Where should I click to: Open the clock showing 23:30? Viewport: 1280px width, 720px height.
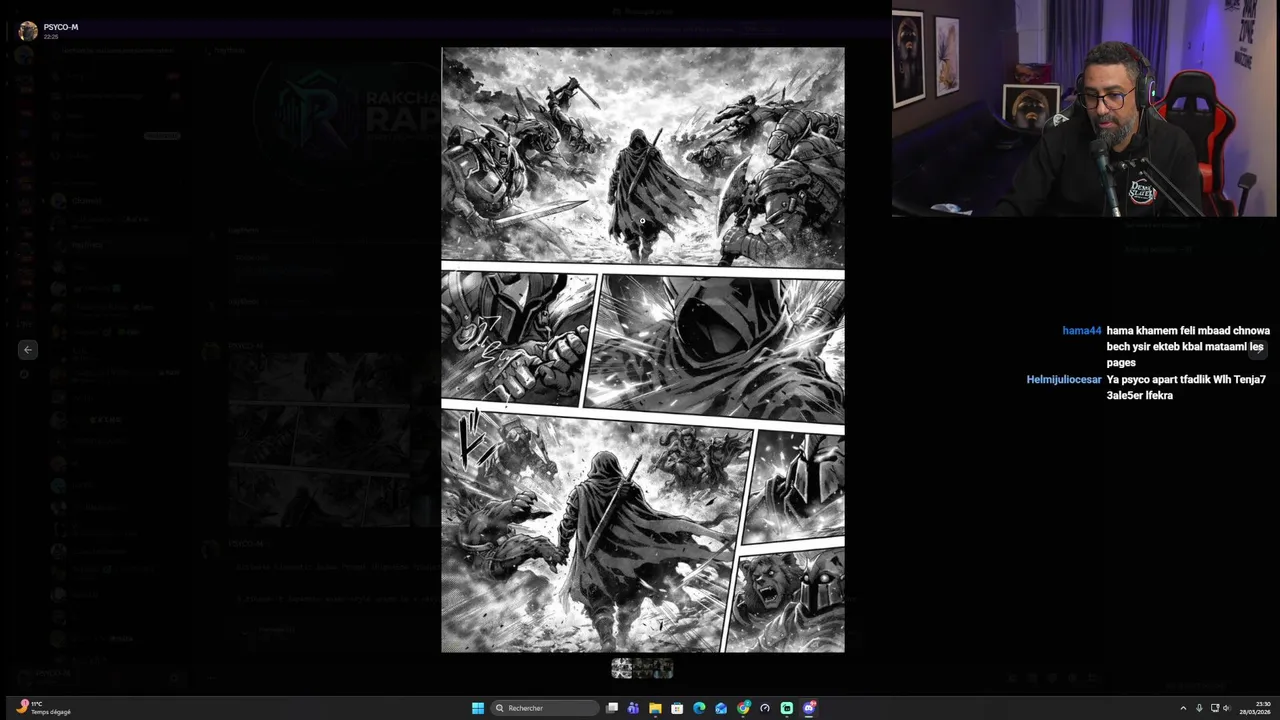(1255, 708)
